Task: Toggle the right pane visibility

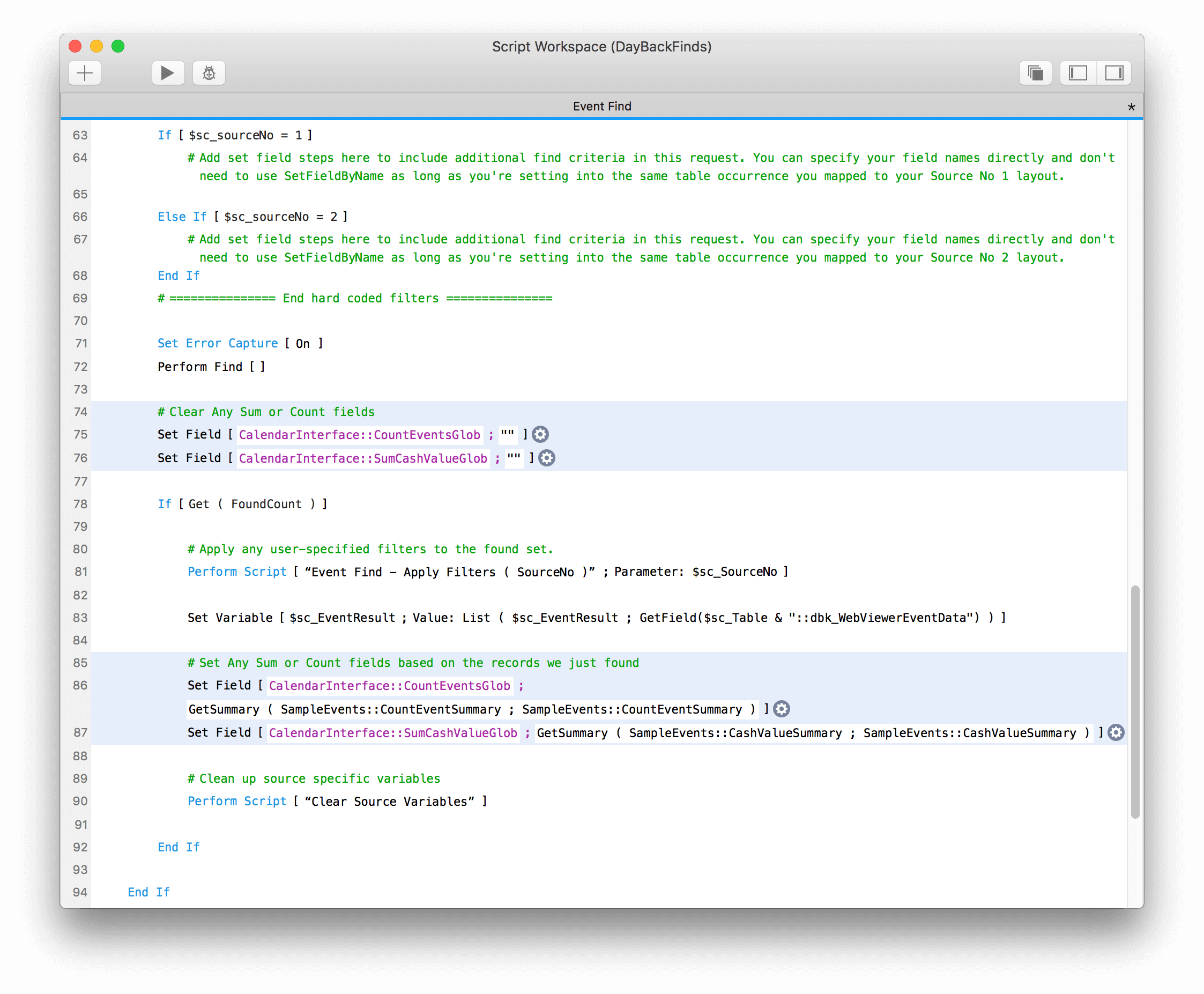Action: 1113,73
